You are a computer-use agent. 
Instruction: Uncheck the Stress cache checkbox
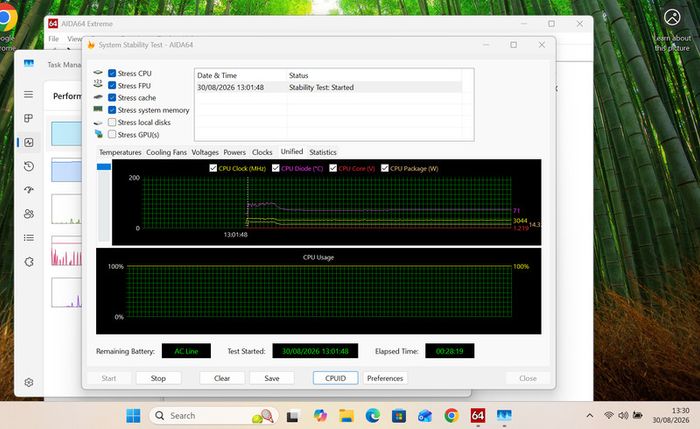pos(112,97)
